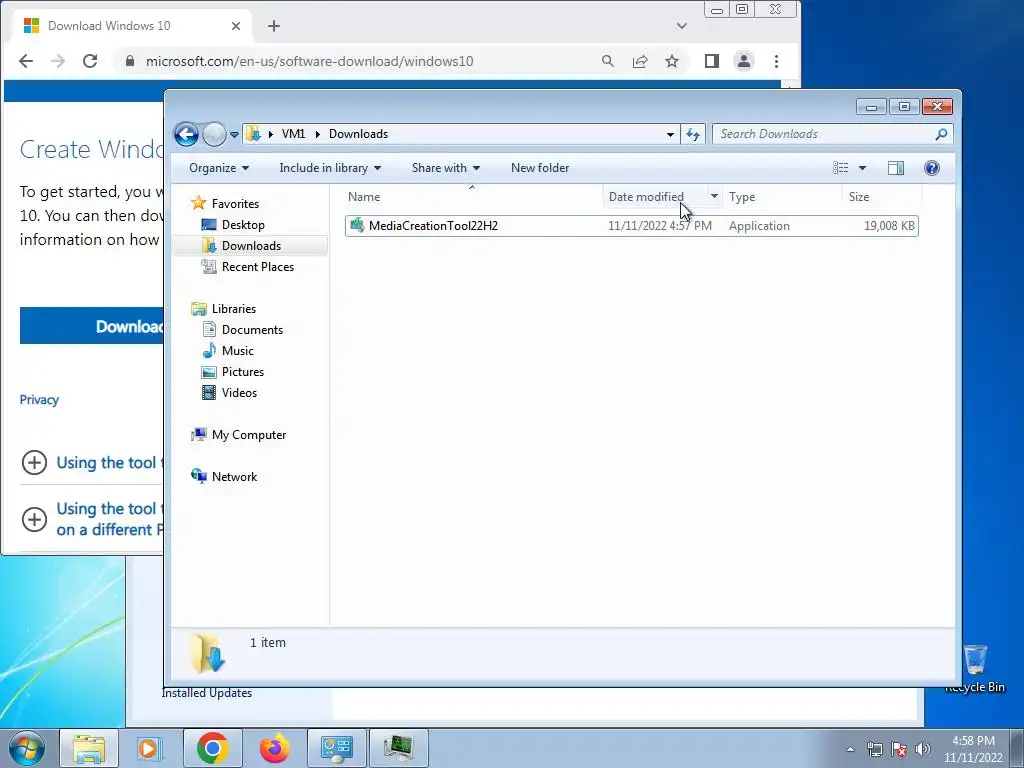Select Downloads in the navigation pane

251,246
